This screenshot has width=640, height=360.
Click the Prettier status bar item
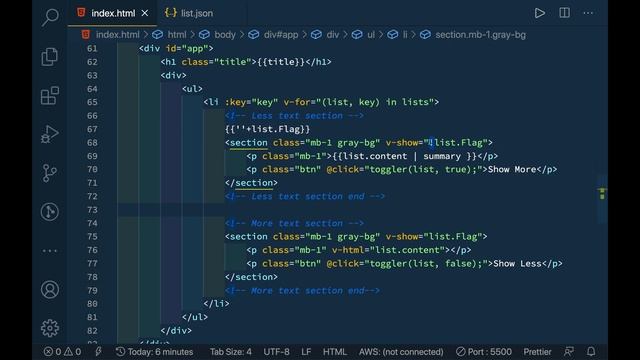537,351
